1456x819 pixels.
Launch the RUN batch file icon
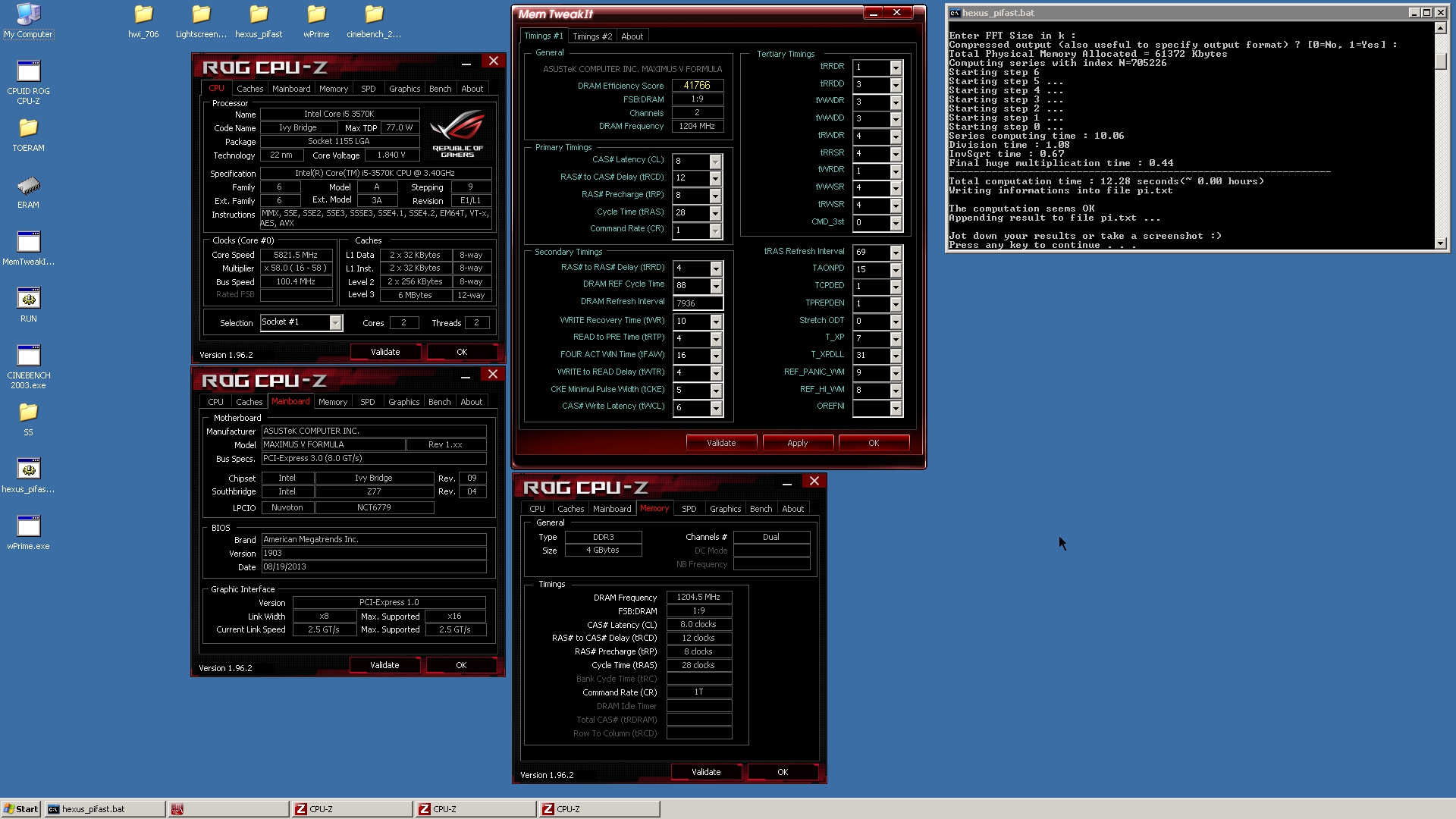pos(28,306)
